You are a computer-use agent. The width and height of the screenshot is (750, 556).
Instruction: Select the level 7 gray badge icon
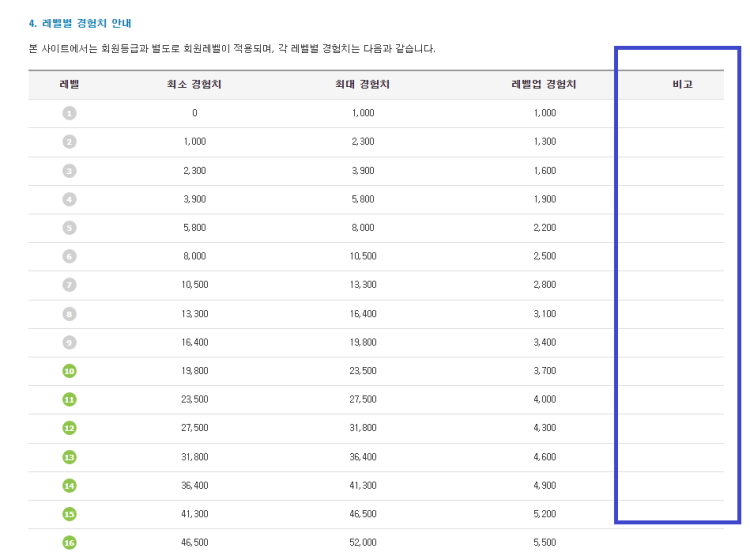tap(69, 285)
